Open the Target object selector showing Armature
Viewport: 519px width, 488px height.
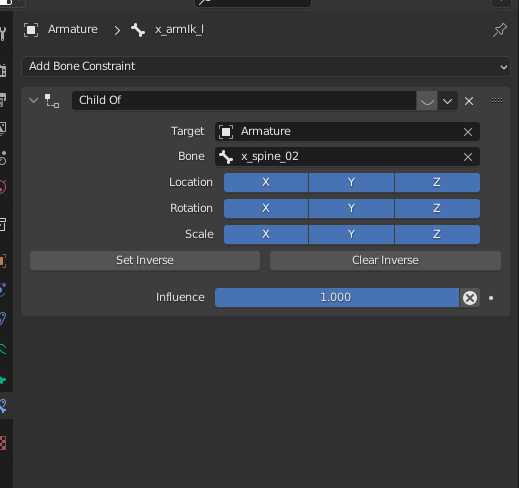pos(347,132)
